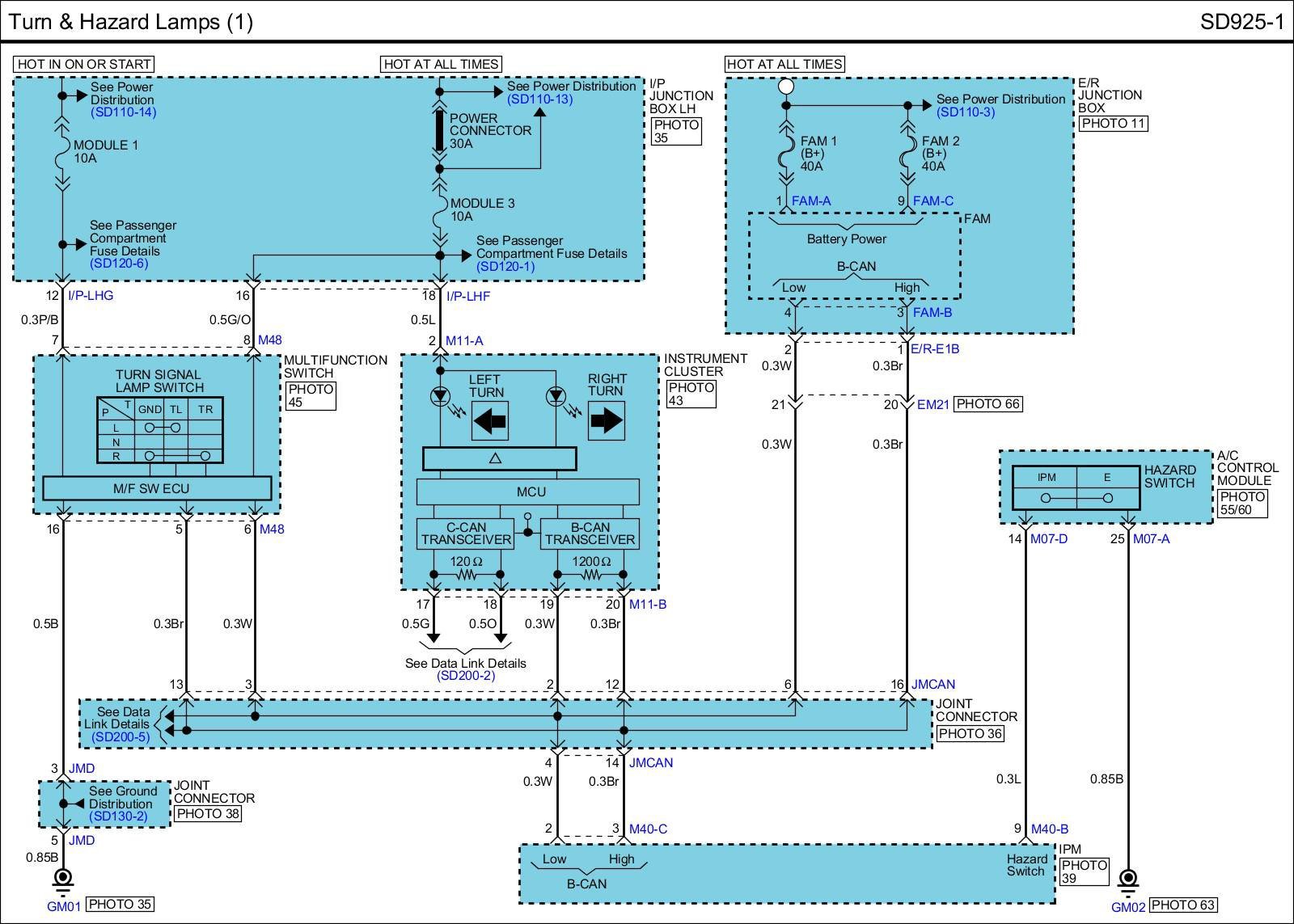Click the 1200 ohm resistor symbol
The height and width of the screenshot is (924, 1294).
pyautogui.click(x=590, y=575)
